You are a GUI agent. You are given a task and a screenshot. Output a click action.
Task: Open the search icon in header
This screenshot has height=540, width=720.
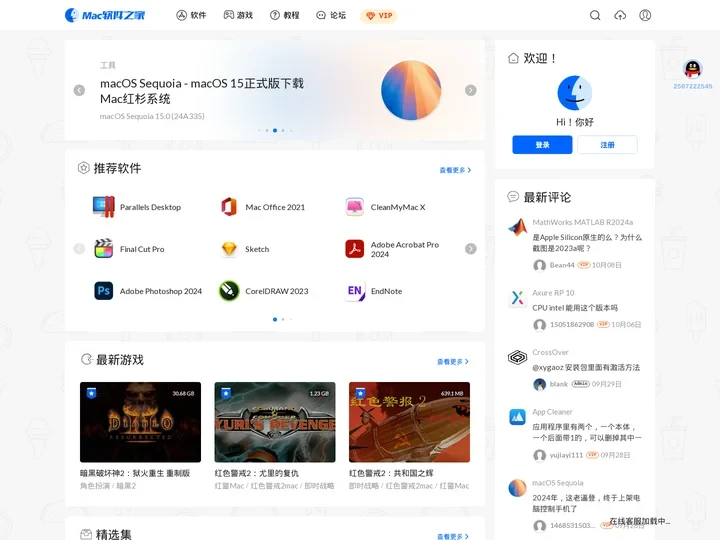[x=595, y=16]
